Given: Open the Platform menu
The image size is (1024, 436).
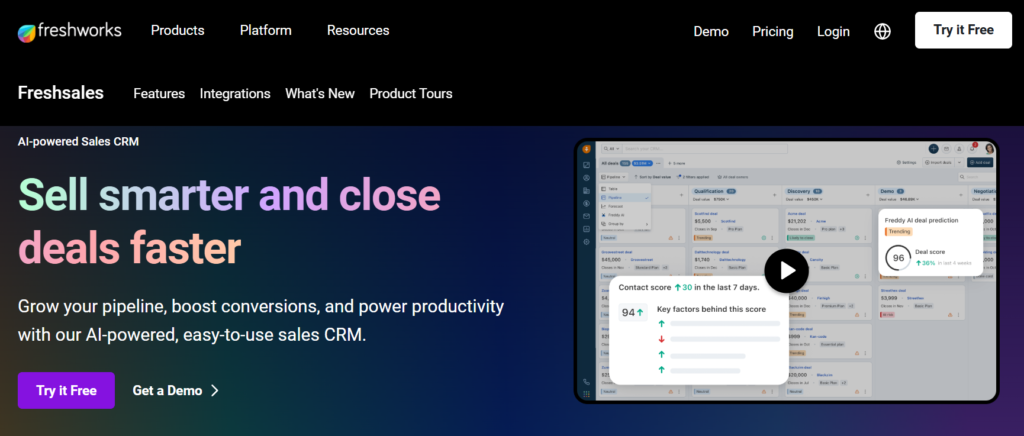Looking at the screenshot, I should [x=266, y=30].
